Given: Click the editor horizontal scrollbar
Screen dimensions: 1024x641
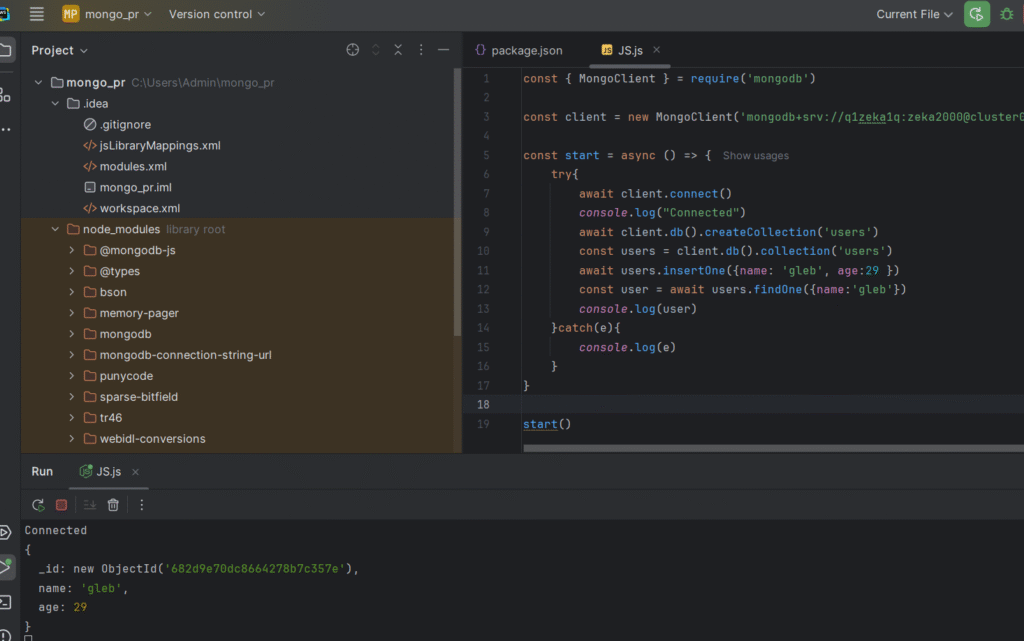Looking at the screenshot, I should (x=773, y=448).
